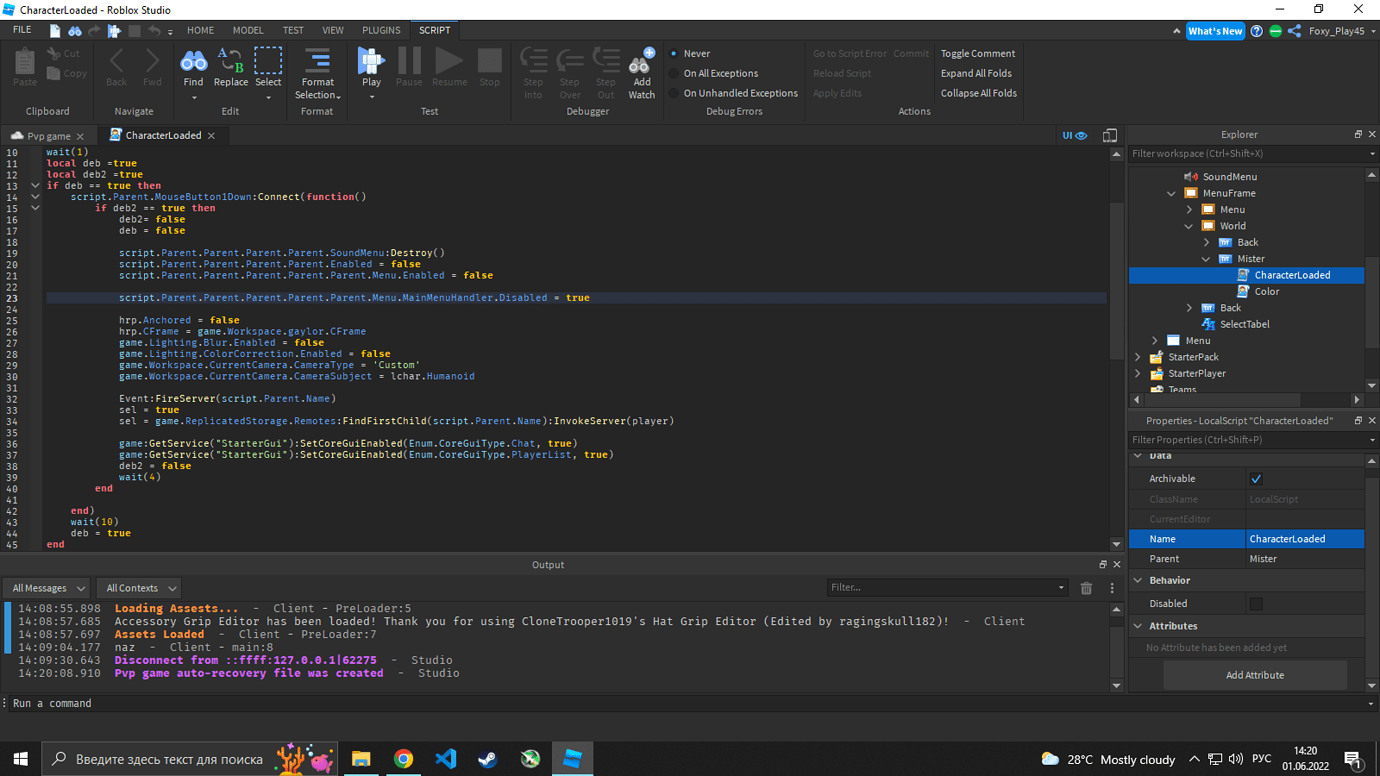Toggle the UI visibility eye icon
1380x776 pixels.
tap(1080, 134)
